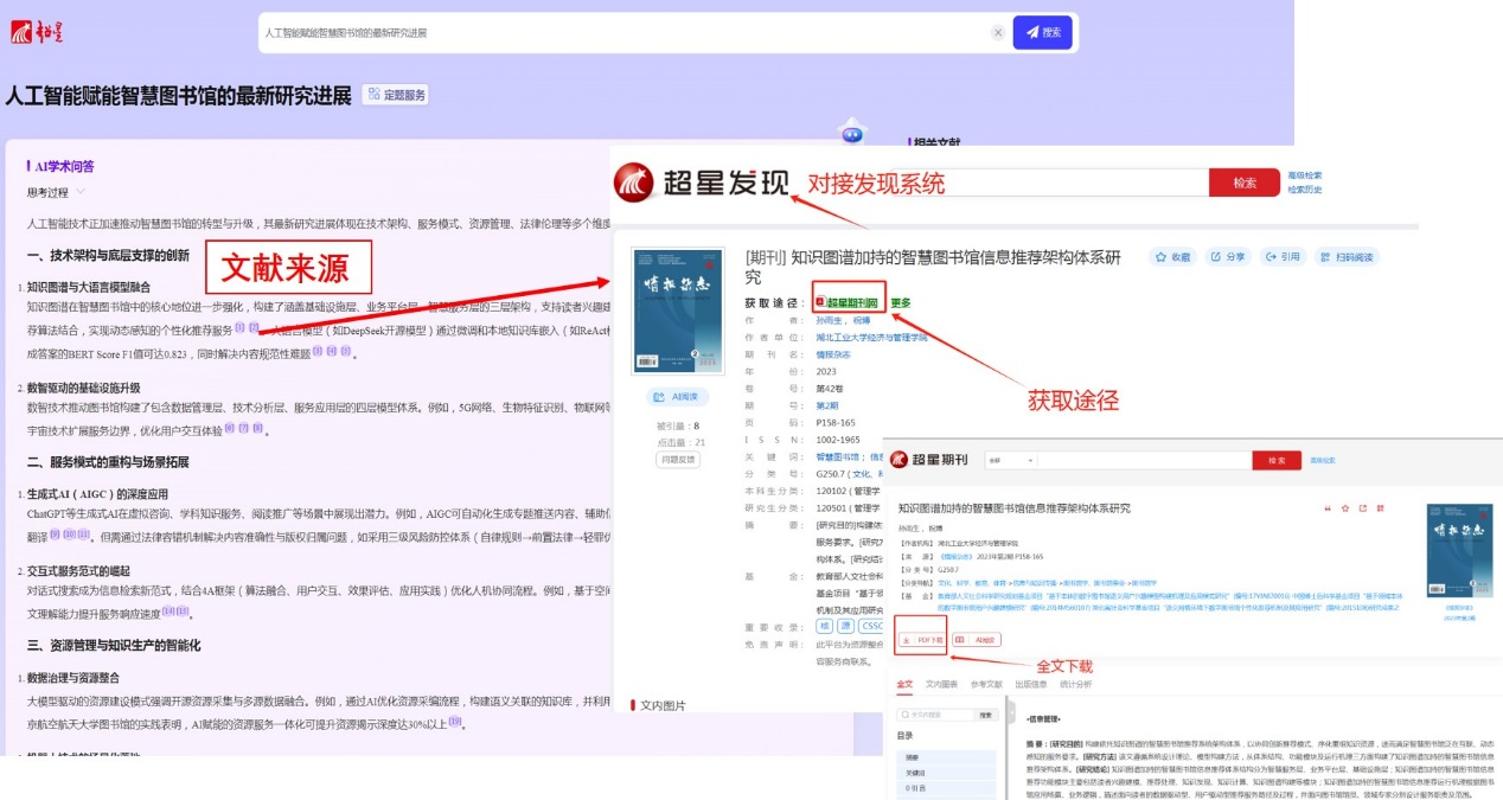Viewport: 1503px width, 800px height.
Task: Click the blue 搜索 button with paper-plane icon
Action: coord(1042,32)
